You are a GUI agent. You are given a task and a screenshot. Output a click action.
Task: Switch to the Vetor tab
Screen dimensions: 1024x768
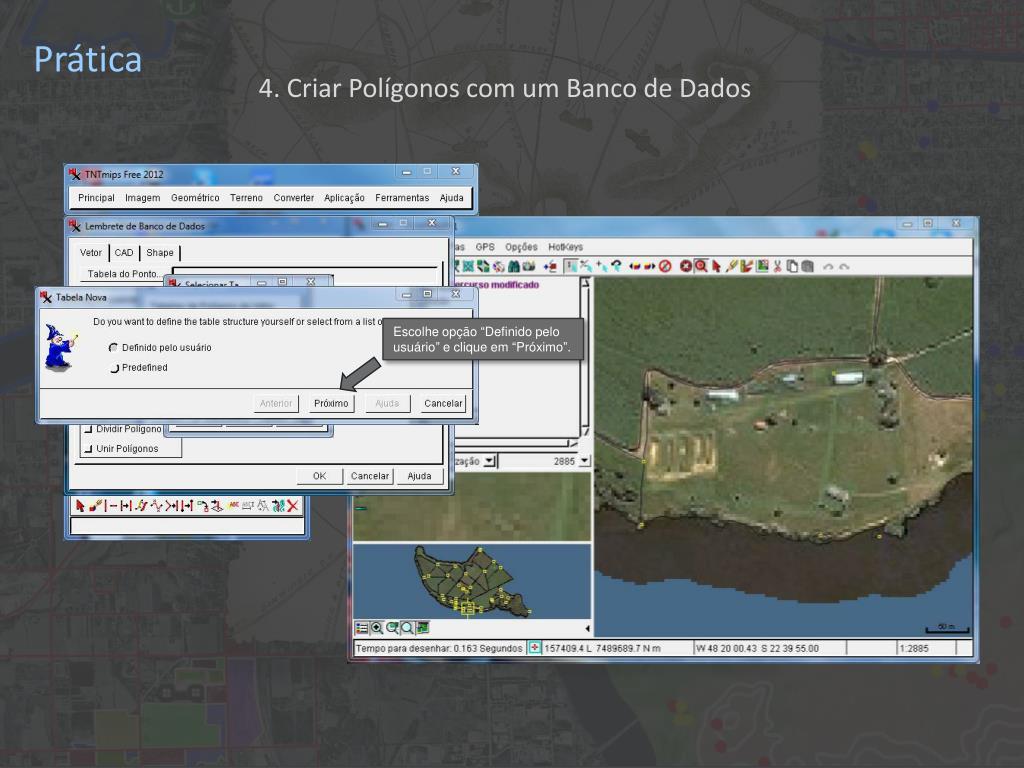pyautogui.click(x=91, y=253)
